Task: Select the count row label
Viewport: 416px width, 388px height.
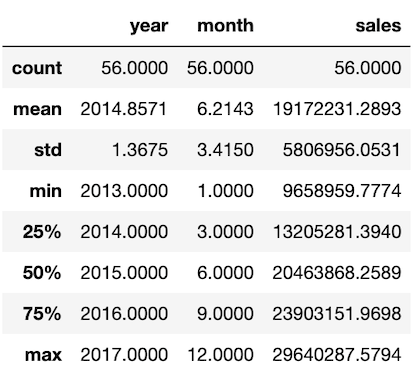Action: coord(37,68)
